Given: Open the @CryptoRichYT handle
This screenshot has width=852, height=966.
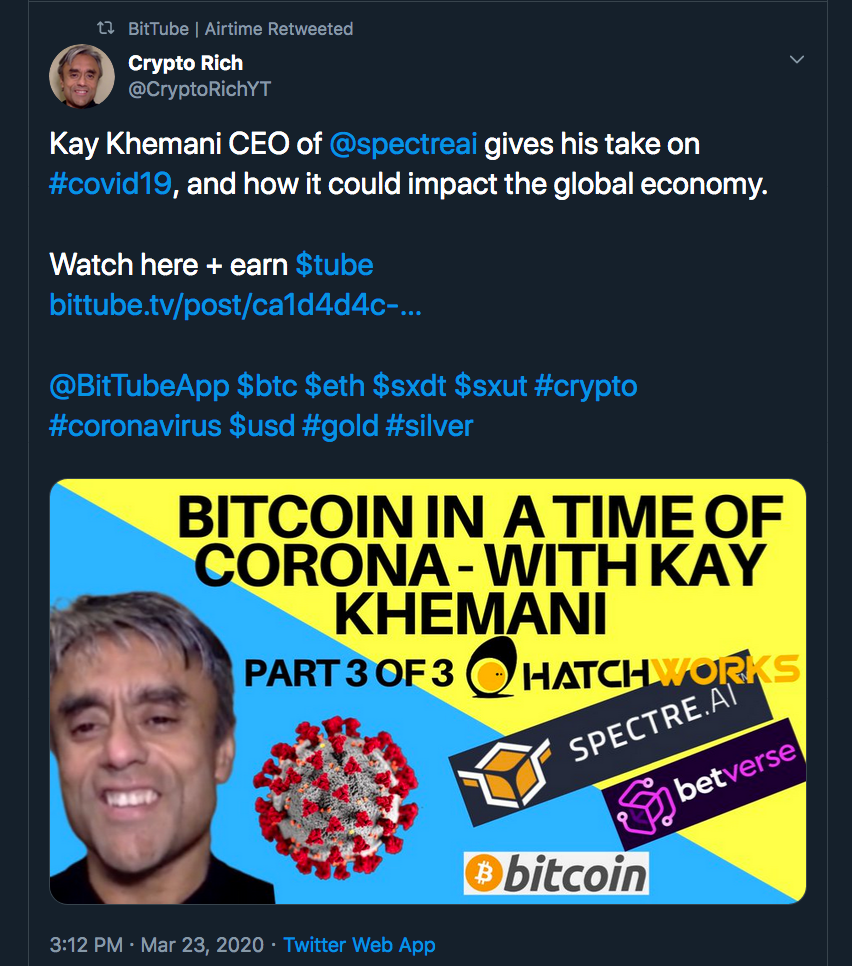Looking at the screenshot, I should click(199, 89).
